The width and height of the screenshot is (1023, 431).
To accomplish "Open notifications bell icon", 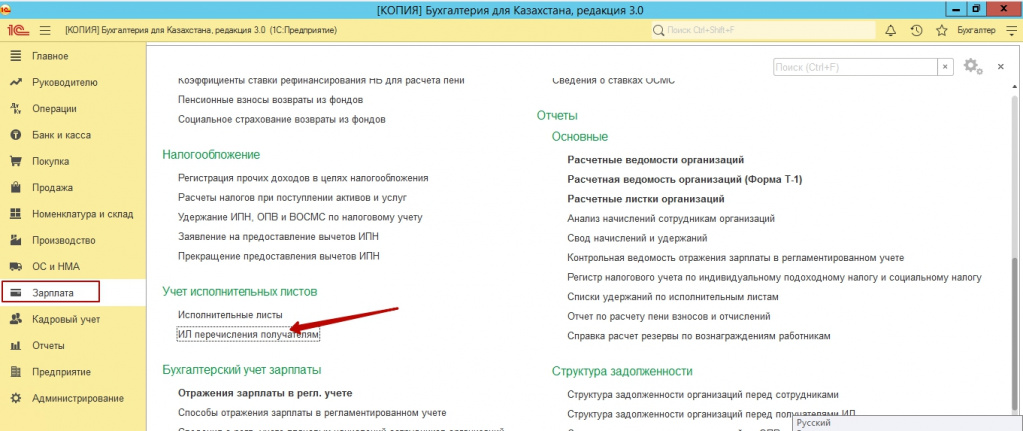I will (x=890, y=30).
